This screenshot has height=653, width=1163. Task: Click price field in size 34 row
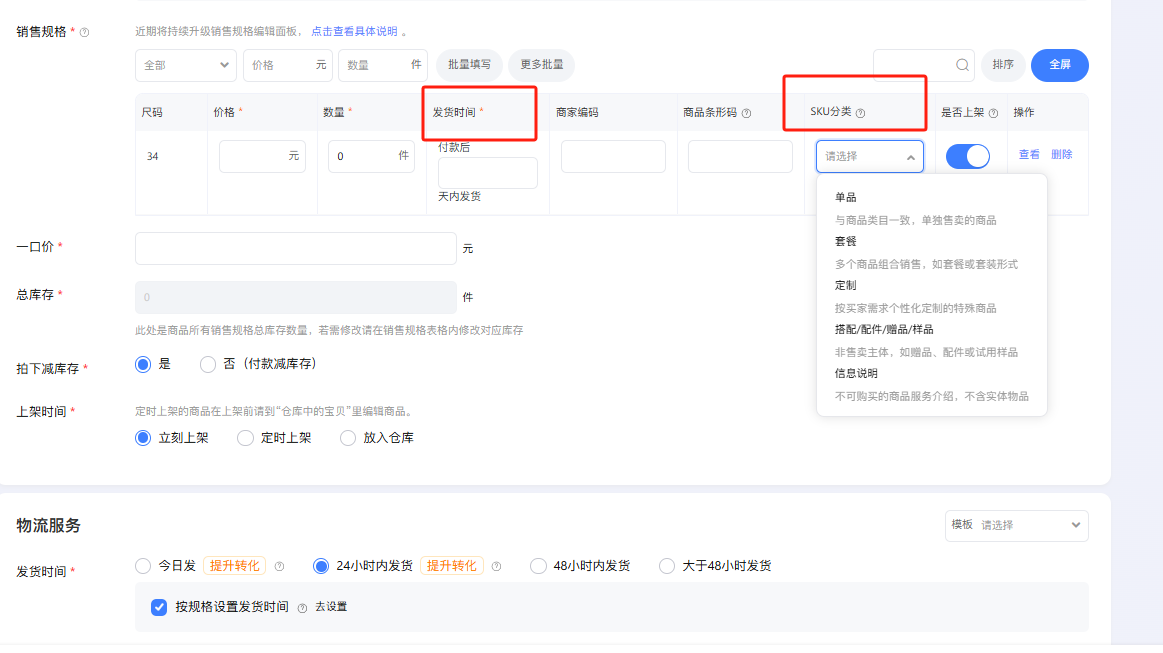[263, 157]
